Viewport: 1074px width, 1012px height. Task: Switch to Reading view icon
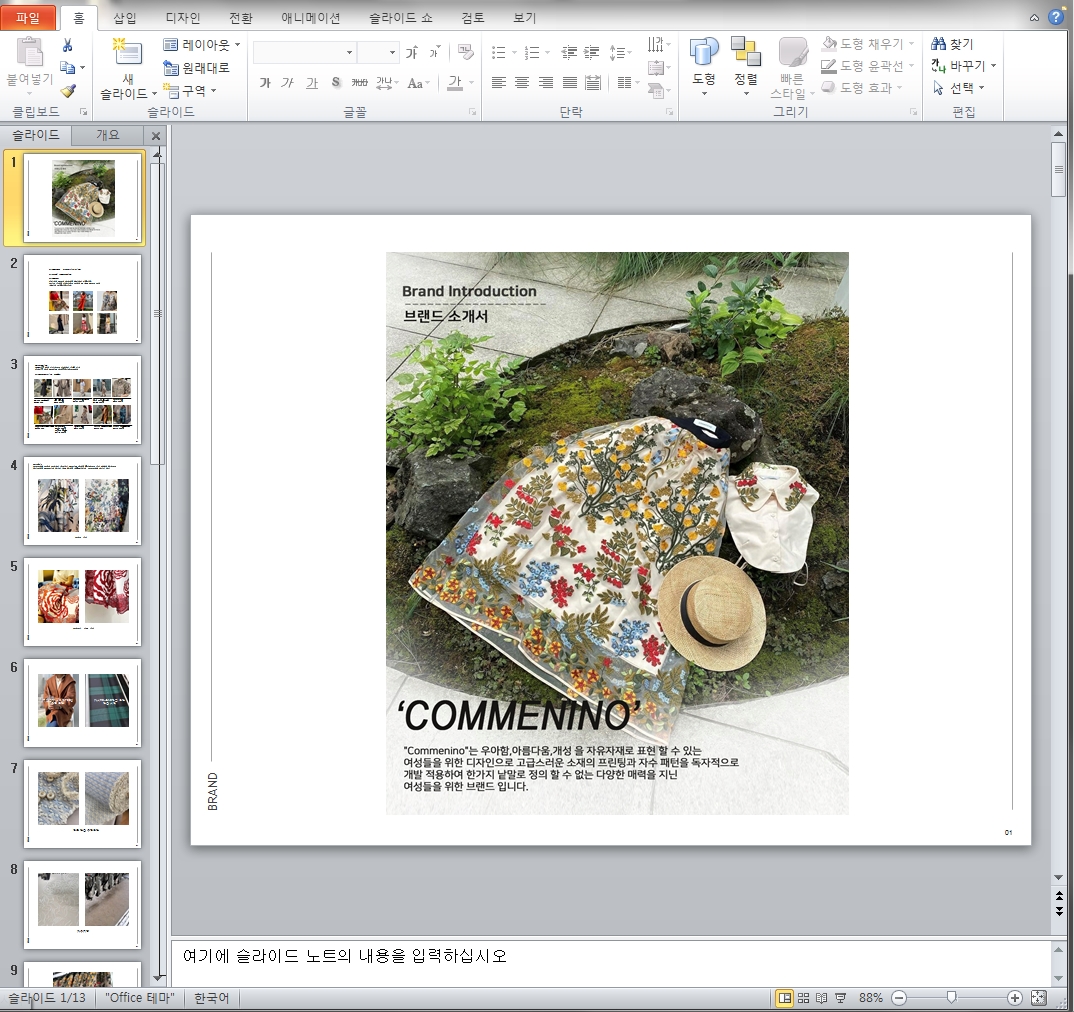click(822, 998)
